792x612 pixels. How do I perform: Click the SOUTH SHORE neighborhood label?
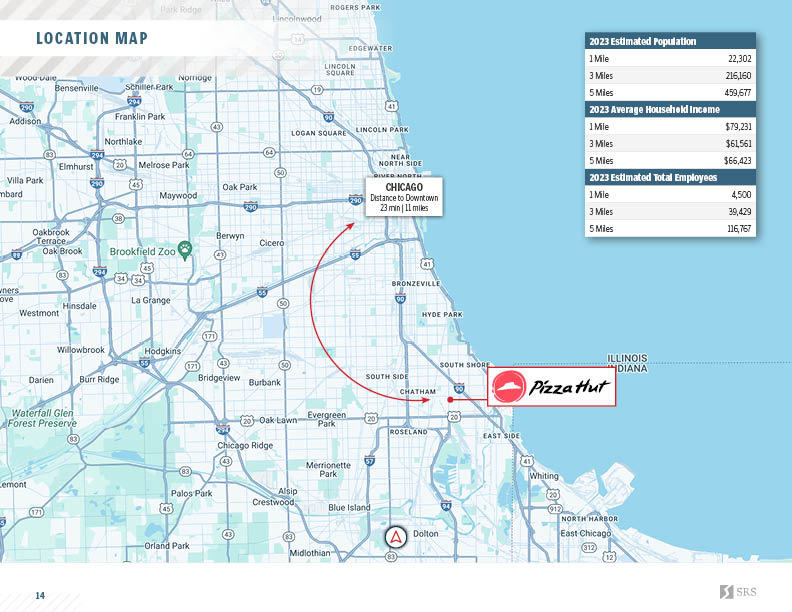coord(465,365)
